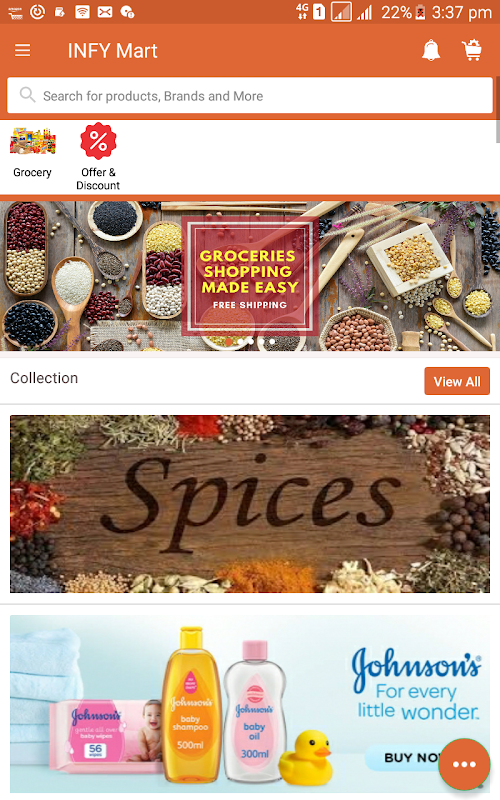
Task: Tap the INFY Mart title
Action: (112, 51)
